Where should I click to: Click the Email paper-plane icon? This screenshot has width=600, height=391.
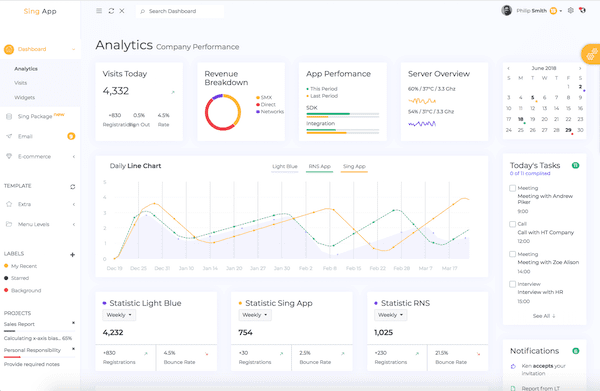tap(9, 136)
